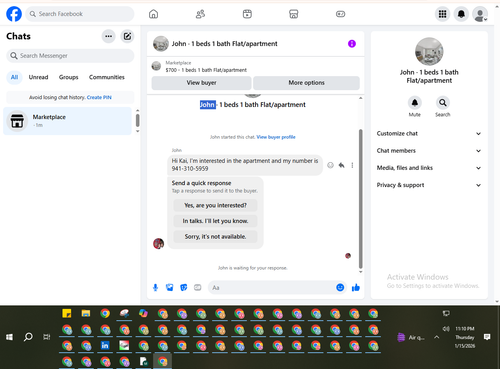This screenshot has width=500, height=369.
Task: Attach a file with the photo icon
Action: tap(170, 287)
